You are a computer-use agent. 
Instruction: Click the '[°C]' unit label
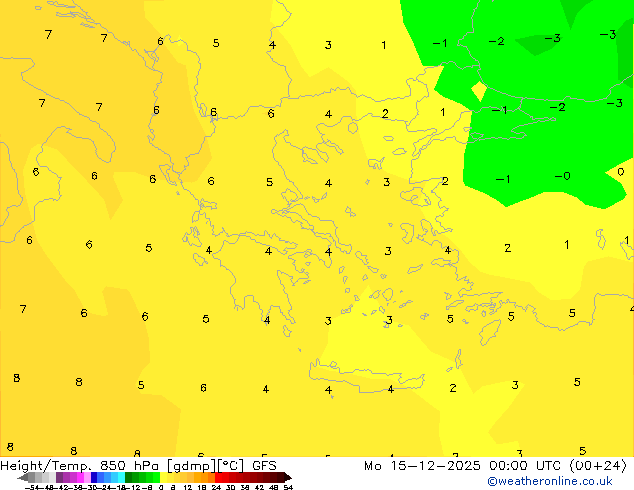231,466
